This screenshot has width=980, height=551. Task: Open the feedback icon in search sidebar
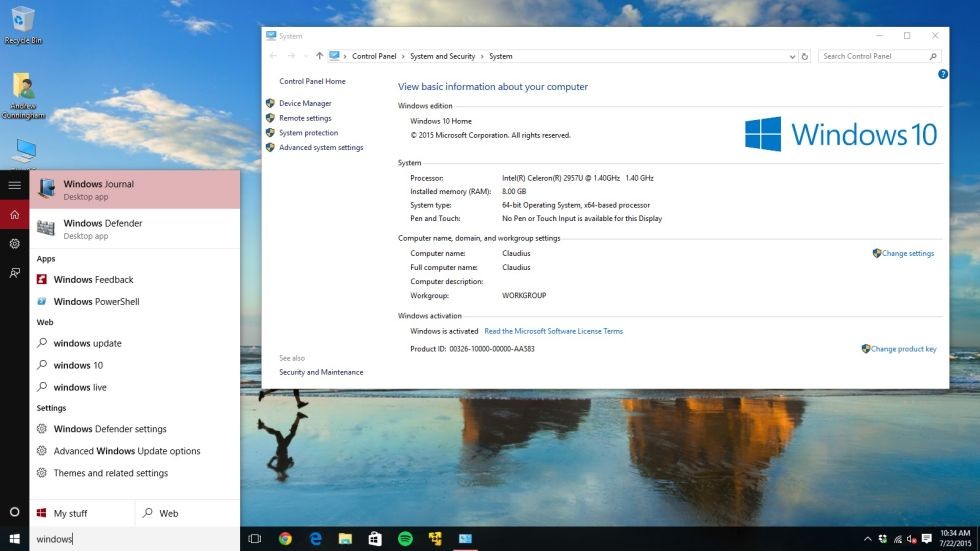click(x=14, y=273)
